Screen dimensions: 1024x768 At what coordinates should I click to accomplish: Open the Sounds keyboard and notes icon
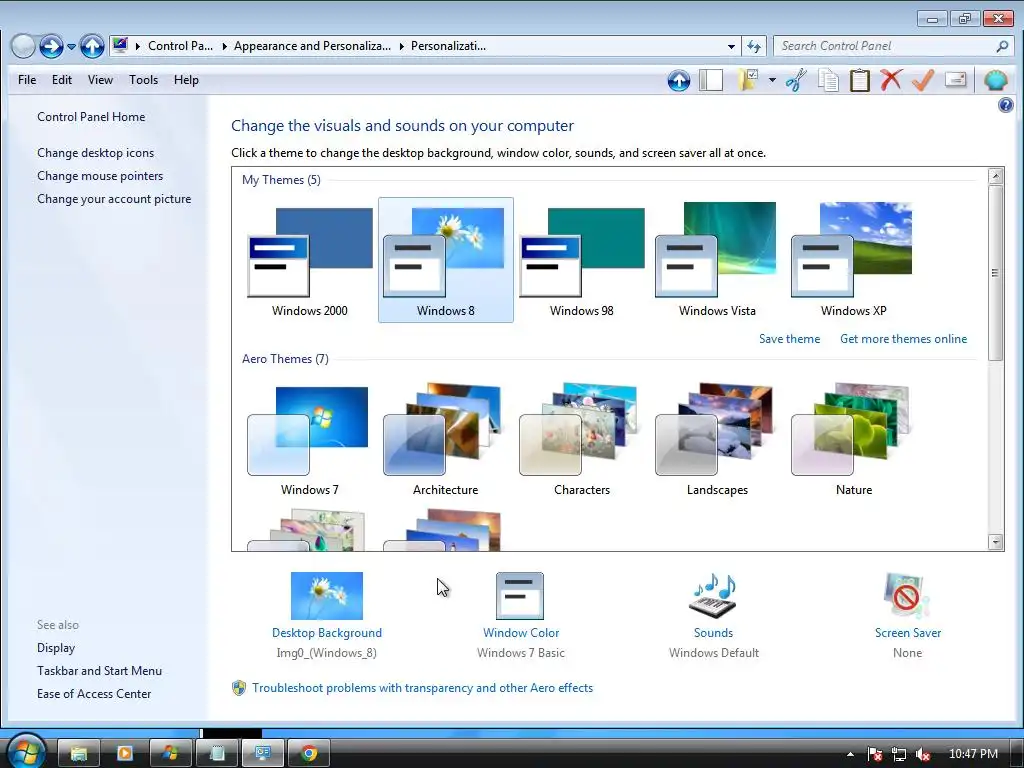[x=712, y=596]
